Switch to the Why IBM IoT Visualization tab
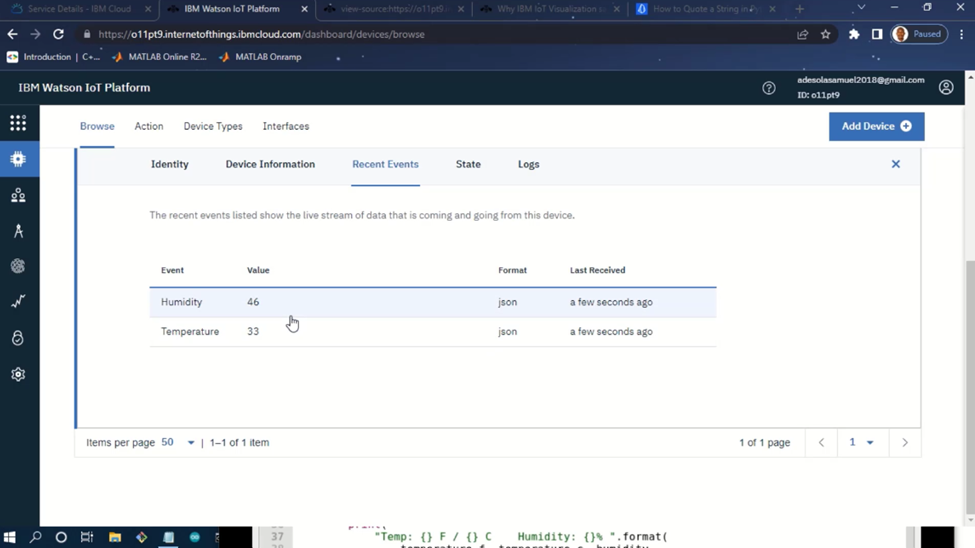 pyautogui.click(x=550, y=9)
